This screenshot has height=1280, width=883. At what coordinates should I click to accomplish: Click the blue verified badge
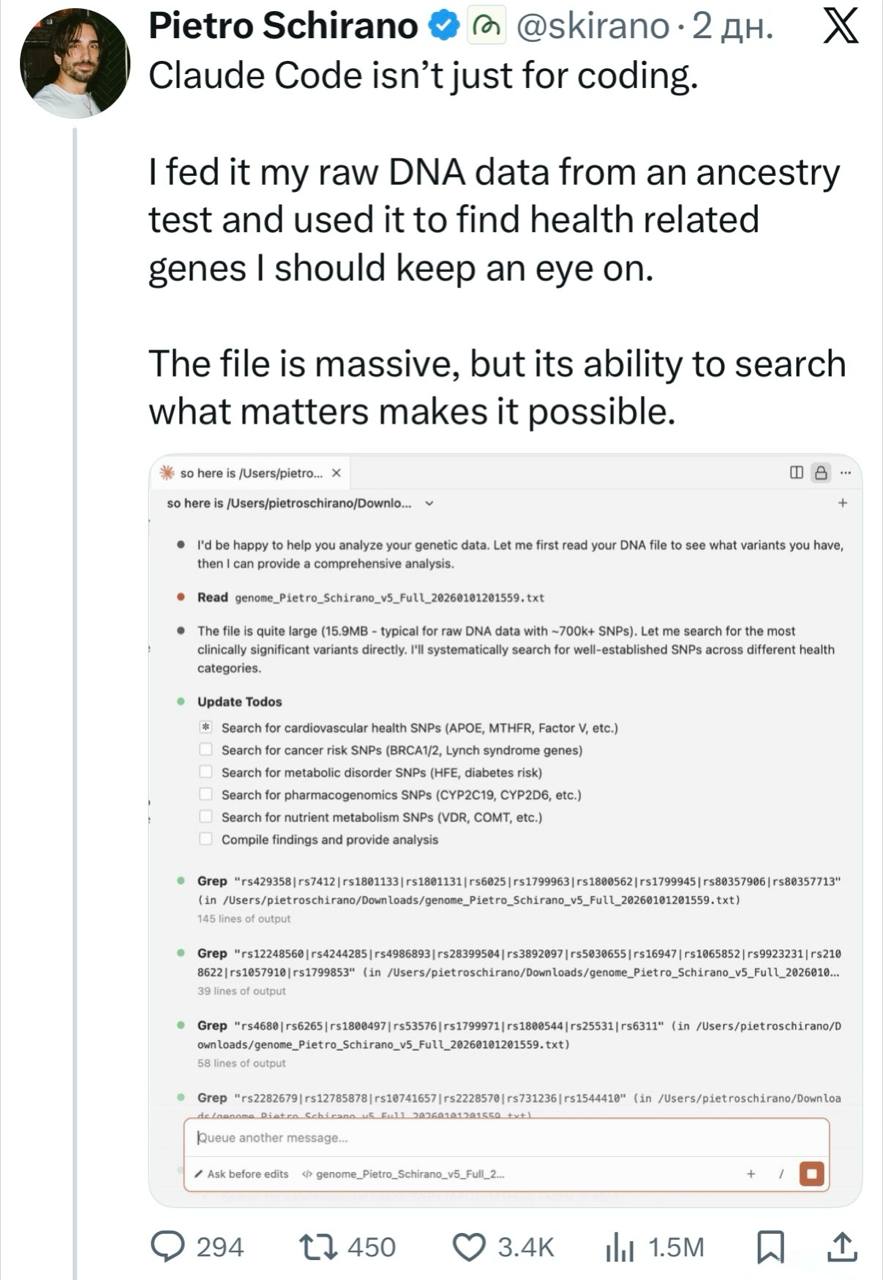point(440,27)
